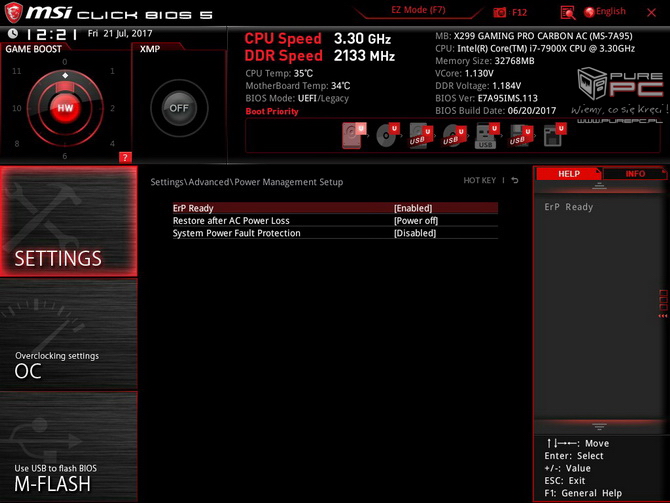670x503 pixels.
Task: Click the clock icon beside the time
Action: tap(13, 33)
